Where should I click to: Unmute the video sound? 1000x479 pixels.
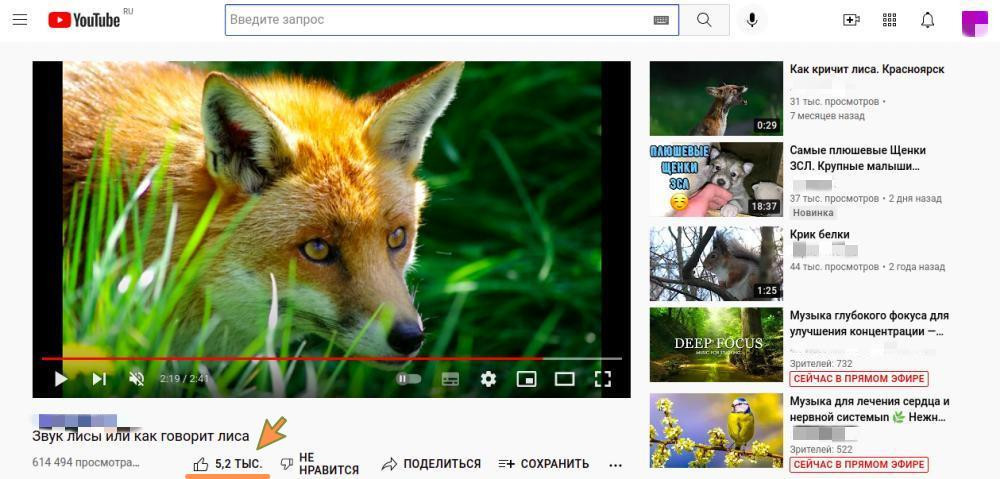tap(137, 379)
